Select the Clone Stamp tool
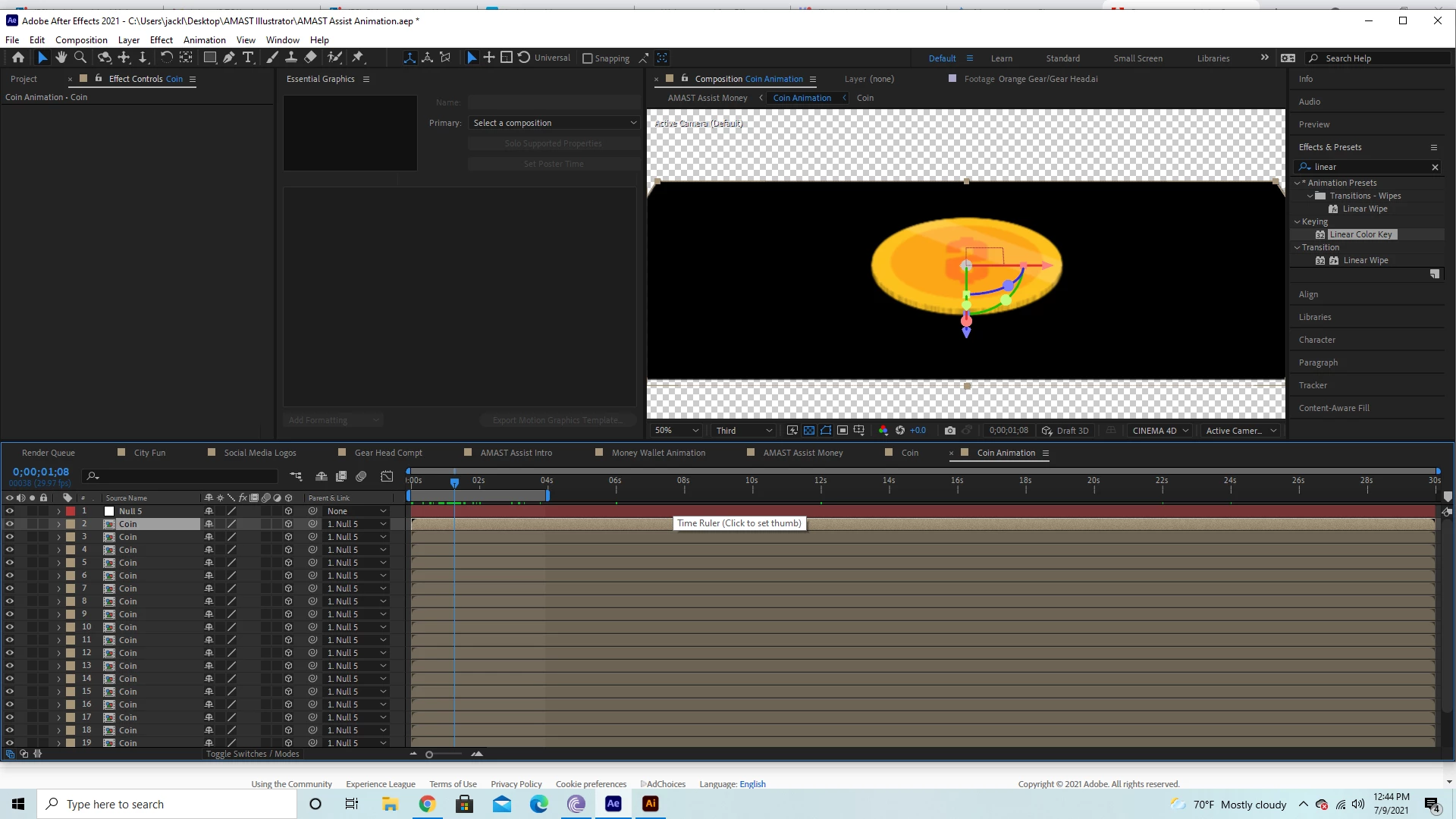Viewport: 1456px width, 819px height. coord(291,58)
